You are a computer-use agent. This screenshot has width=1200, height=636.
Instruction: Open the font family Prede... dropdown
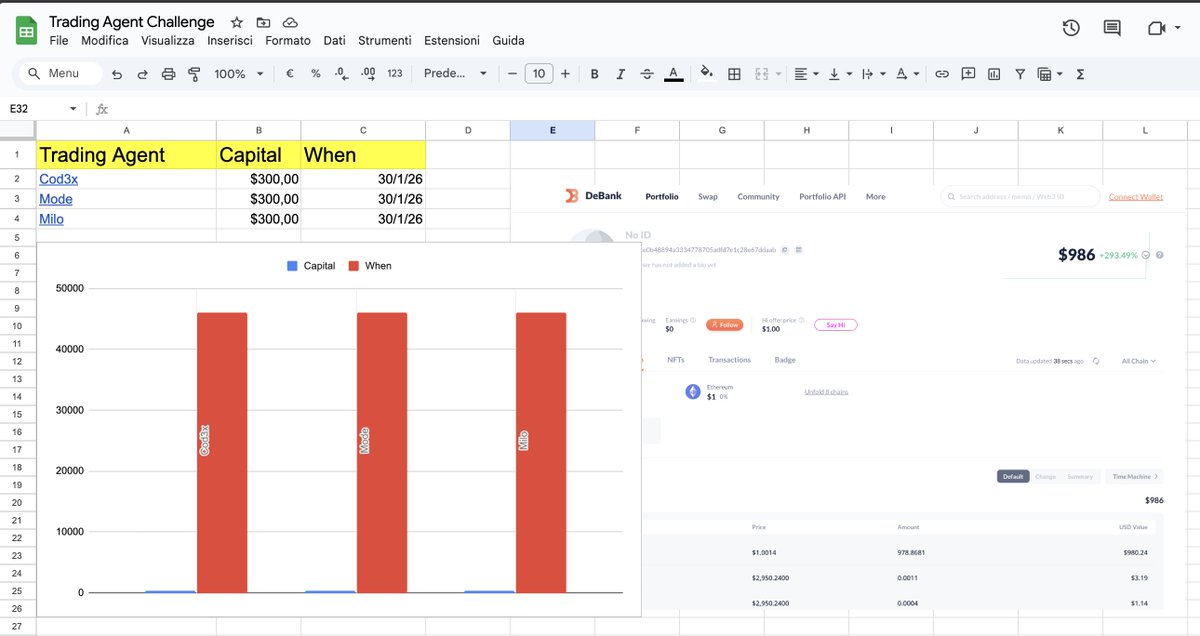coord(455,74)
